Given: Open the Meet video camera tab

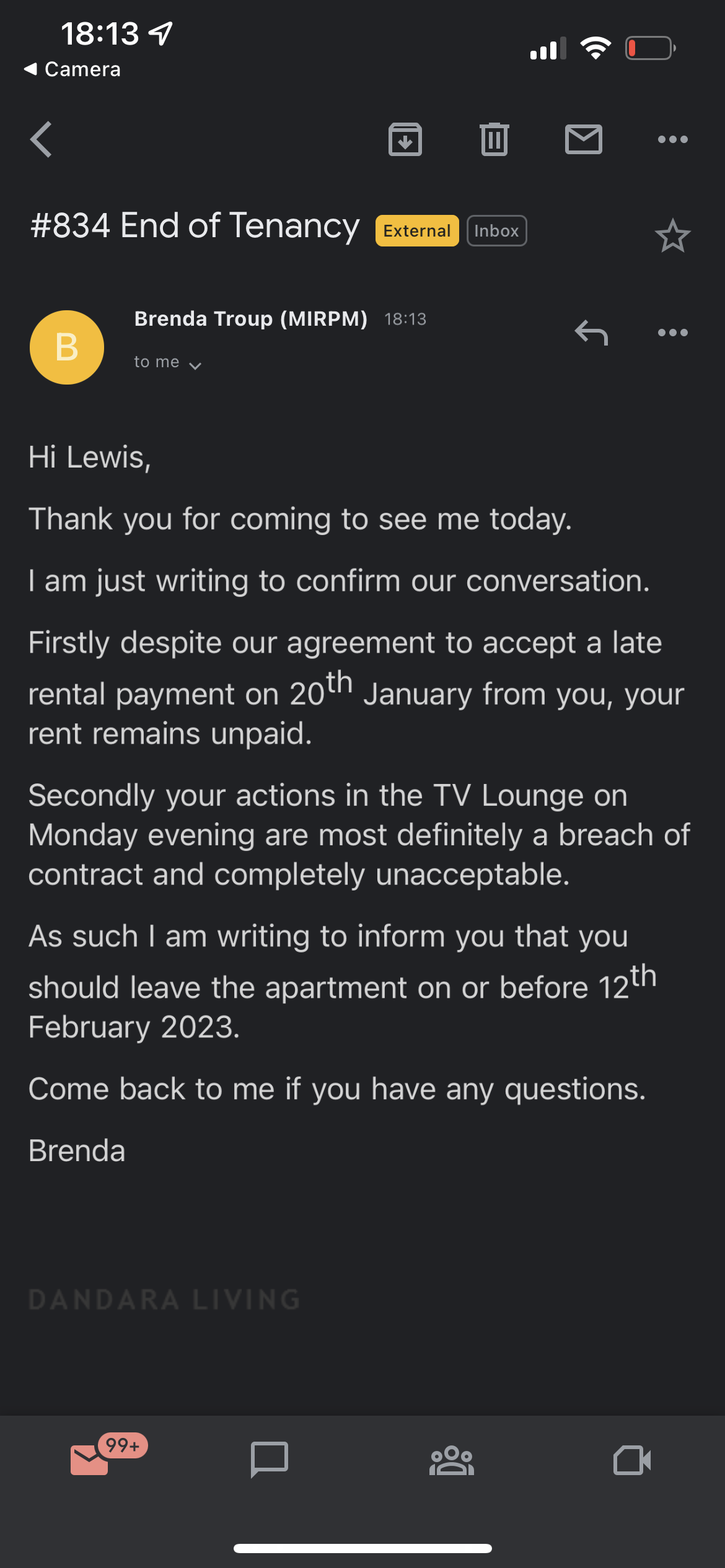Looking at the screenshot, I should click(x=632, y=1461).
